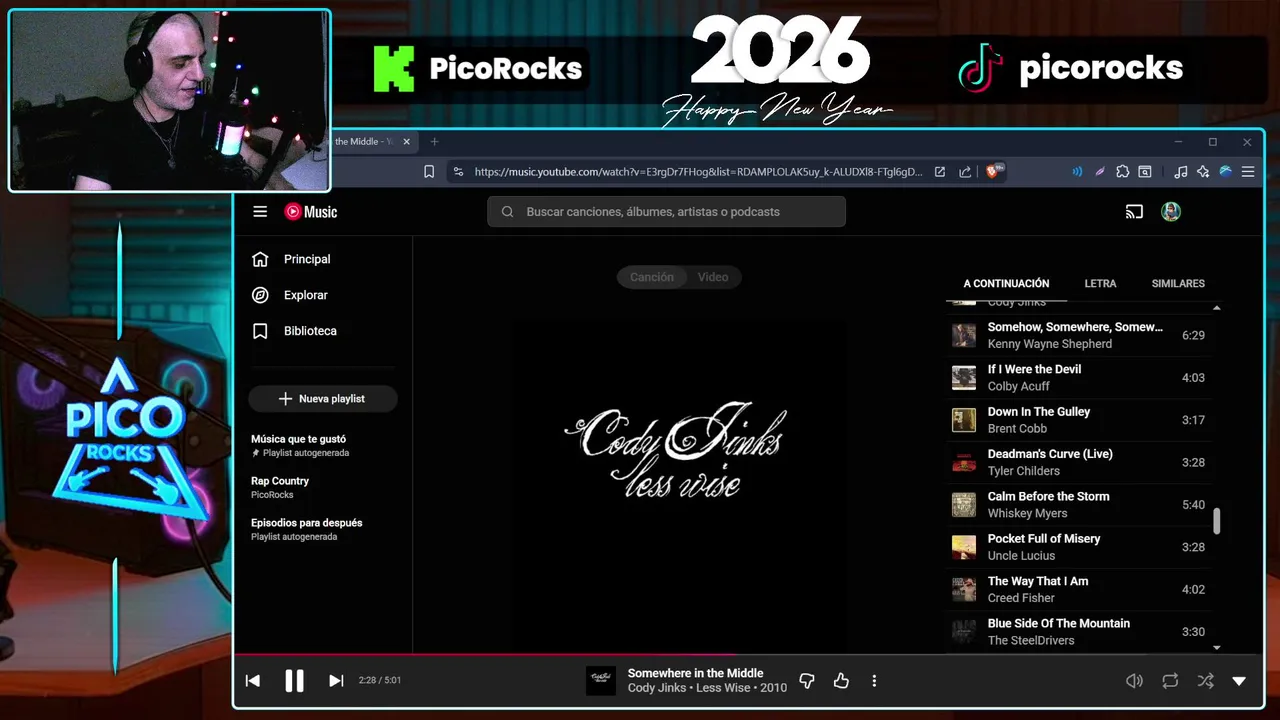Screen dimensions: 1280x720
Task: Open the Leo AI sparkle icon
Action: point(1203,172)
